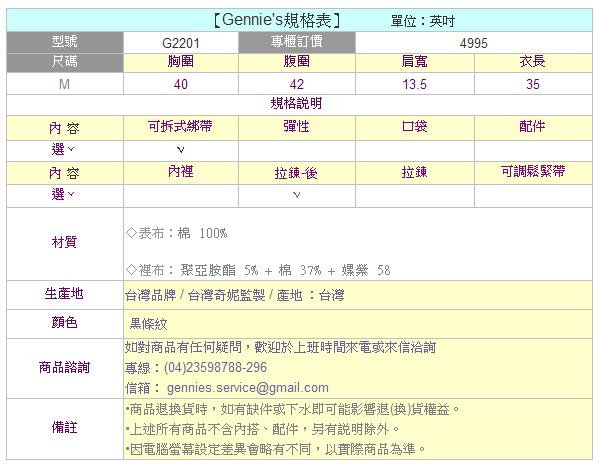Click the title 【Gennie's規格表】
The width and height of the screenshot is (600, 468).
277,20
